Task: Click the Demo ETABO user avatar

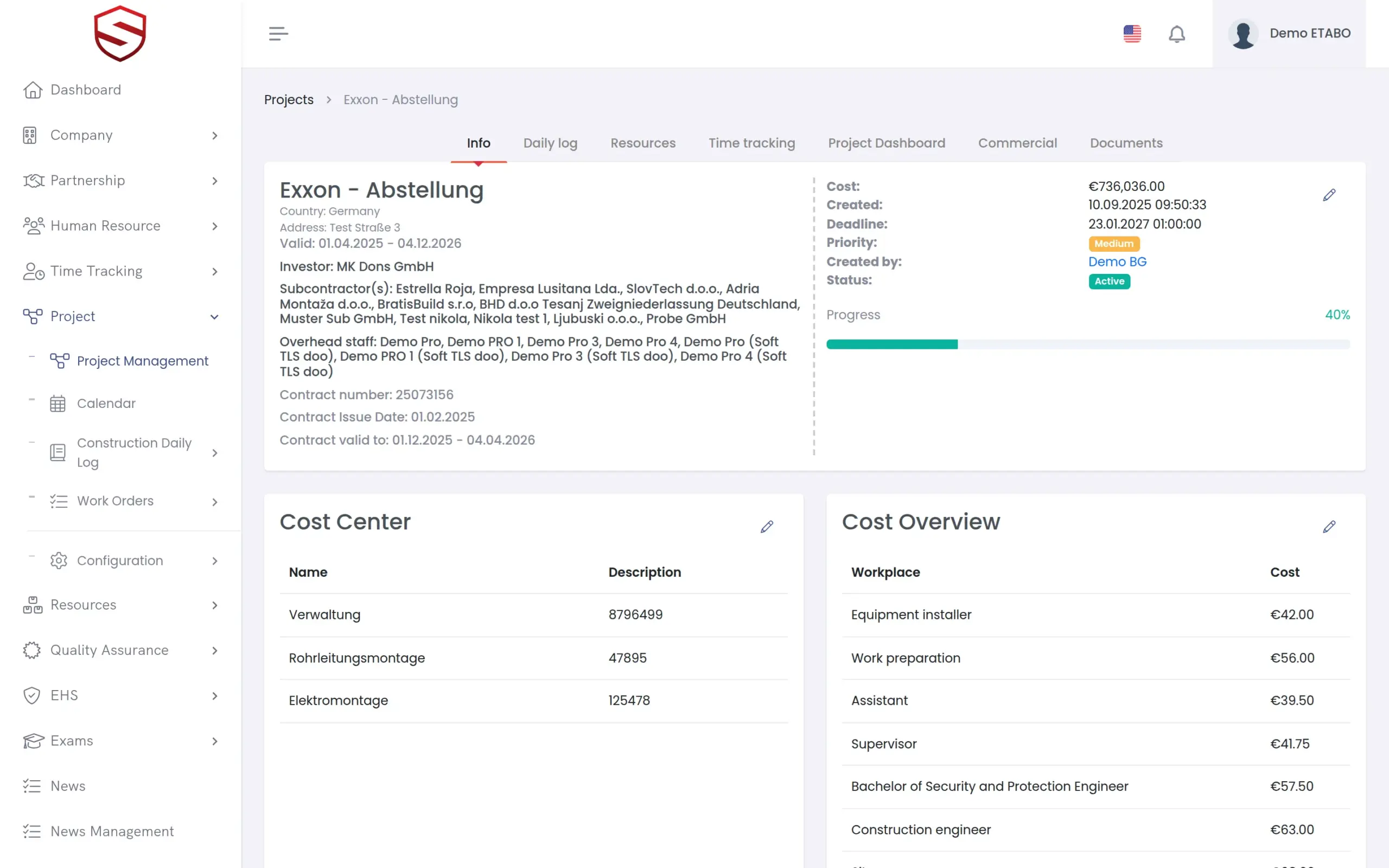Action: click(x=1243, y=34)
